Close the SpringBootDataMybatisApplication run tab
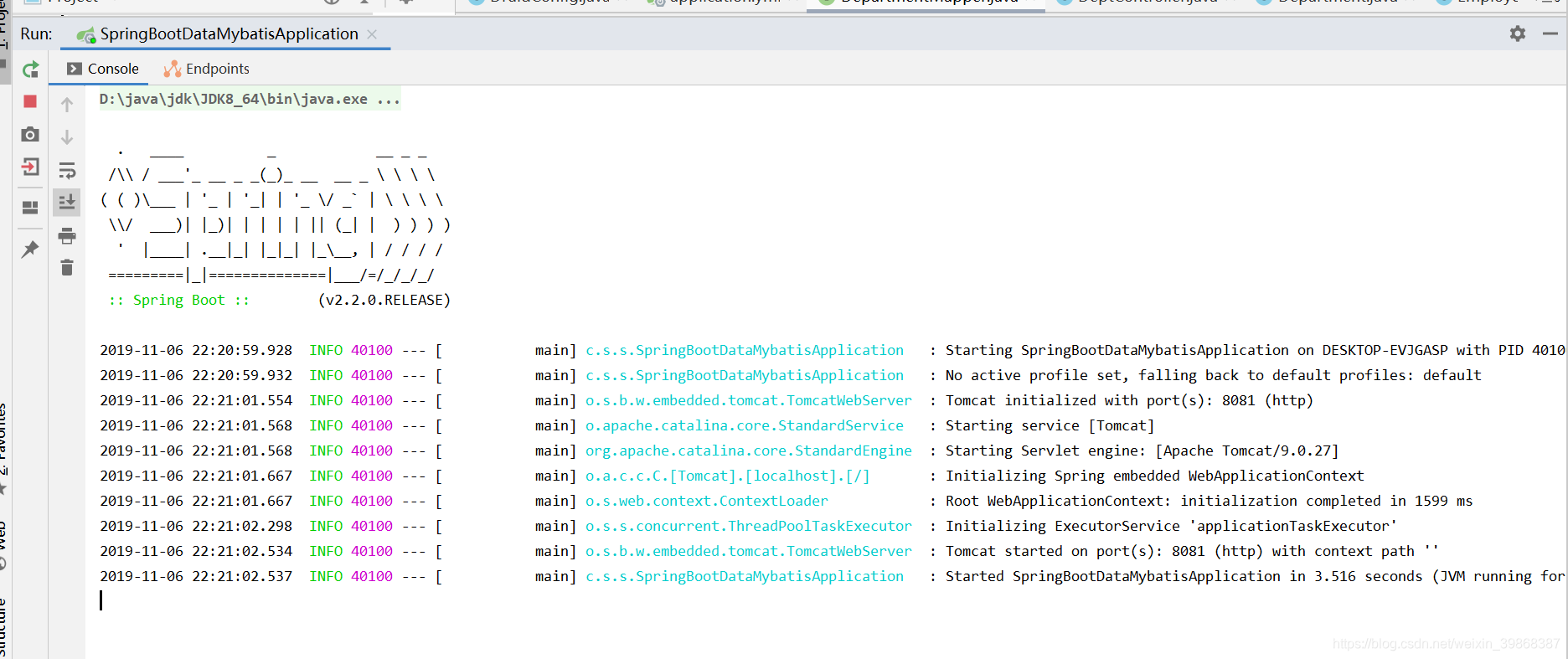The width and height of the screenshot is (1568, 659). point(372,34)
